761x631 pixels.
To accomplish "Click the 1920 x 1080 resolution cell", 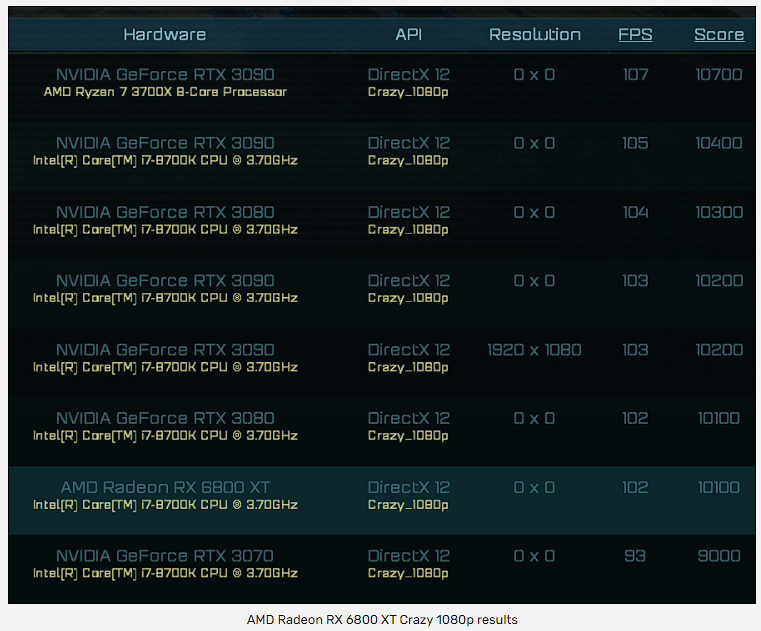I will click(534, 350).
